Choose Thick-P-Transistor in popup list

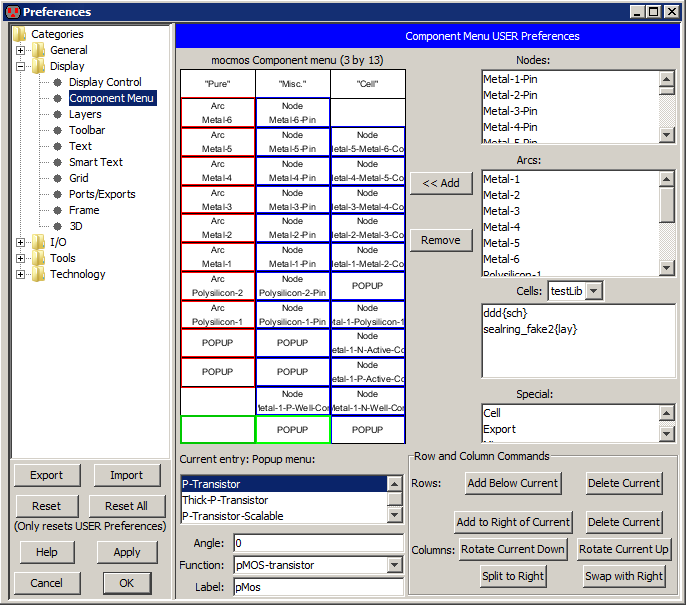(225, 500)
